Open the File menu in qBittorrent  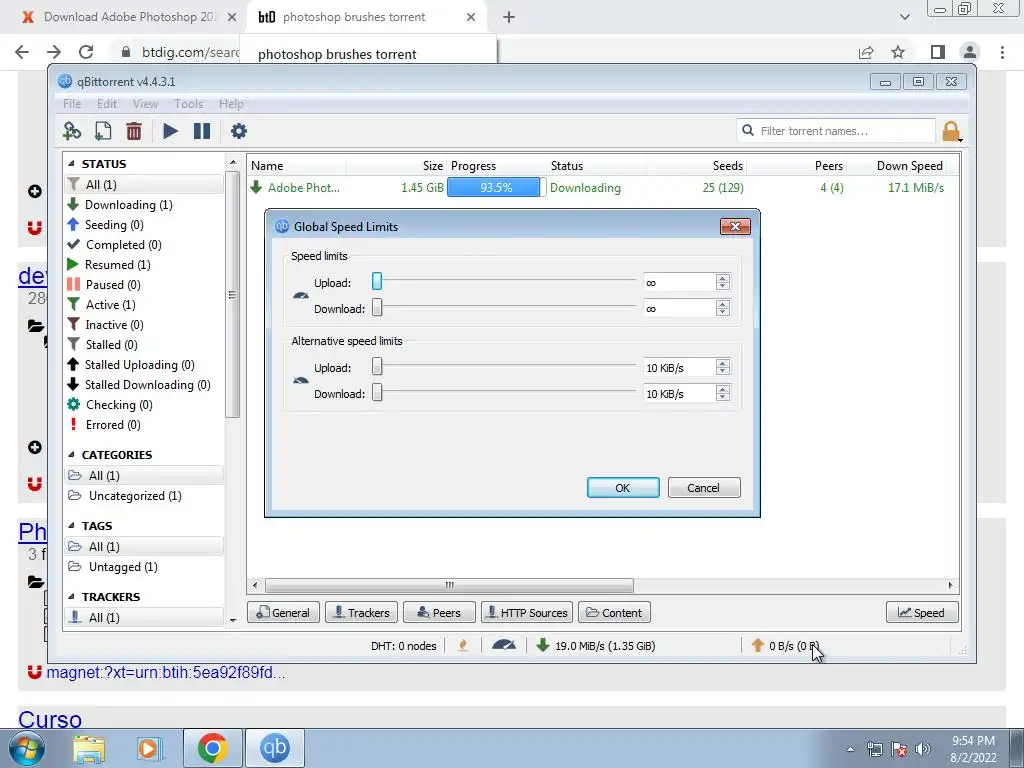tap(72, 104)
